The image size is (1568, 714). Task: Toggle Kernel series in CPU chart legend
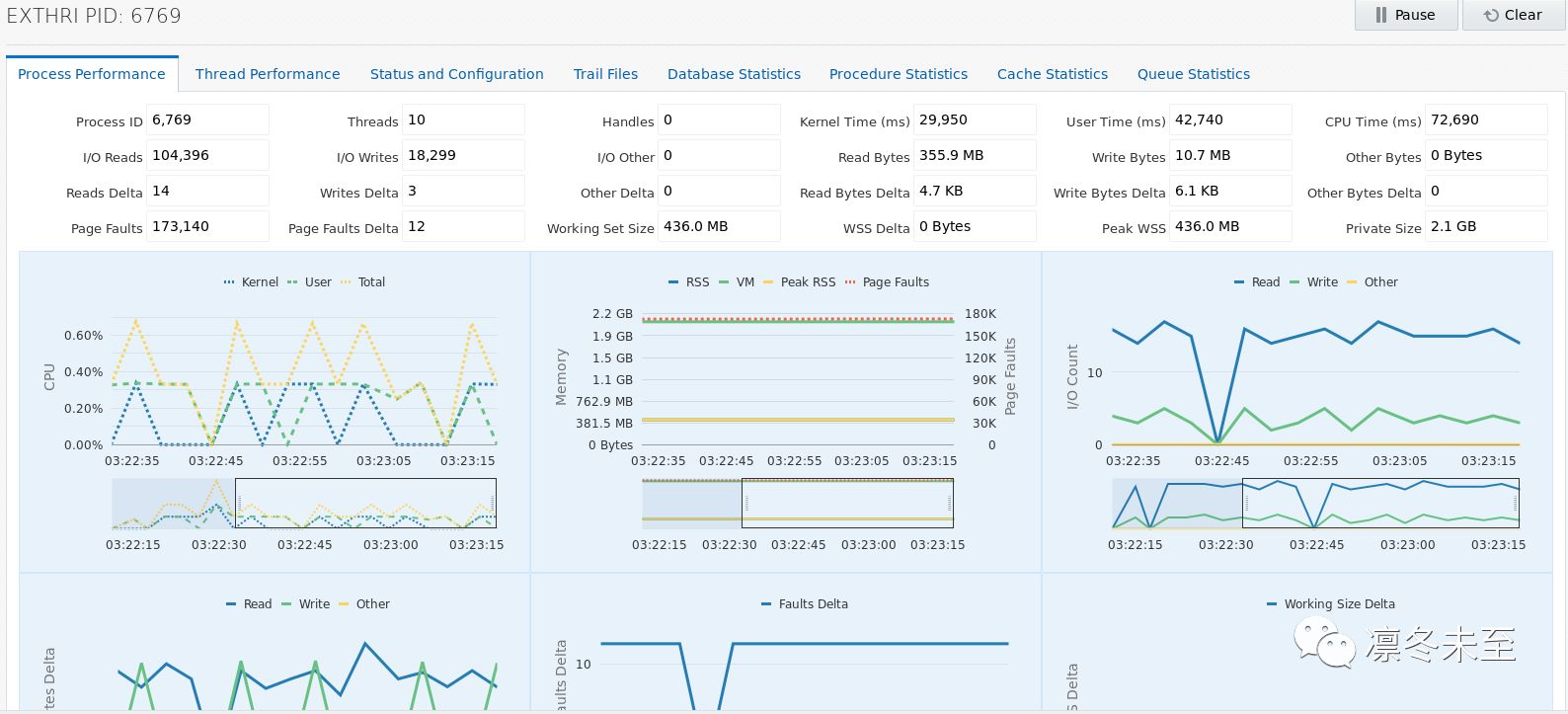(251, 282)
